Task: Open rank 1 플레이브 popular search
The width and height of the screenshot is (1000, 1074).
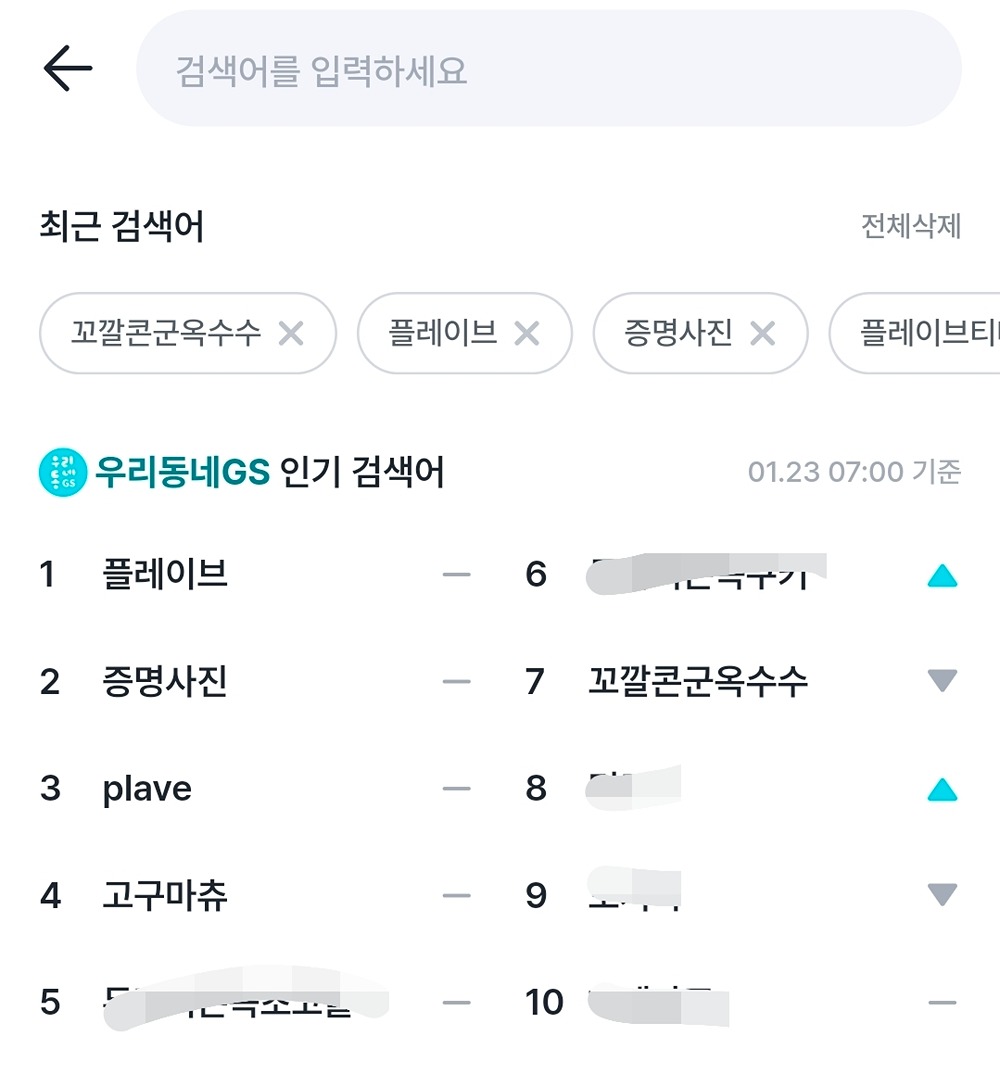Action: (165, 574)
